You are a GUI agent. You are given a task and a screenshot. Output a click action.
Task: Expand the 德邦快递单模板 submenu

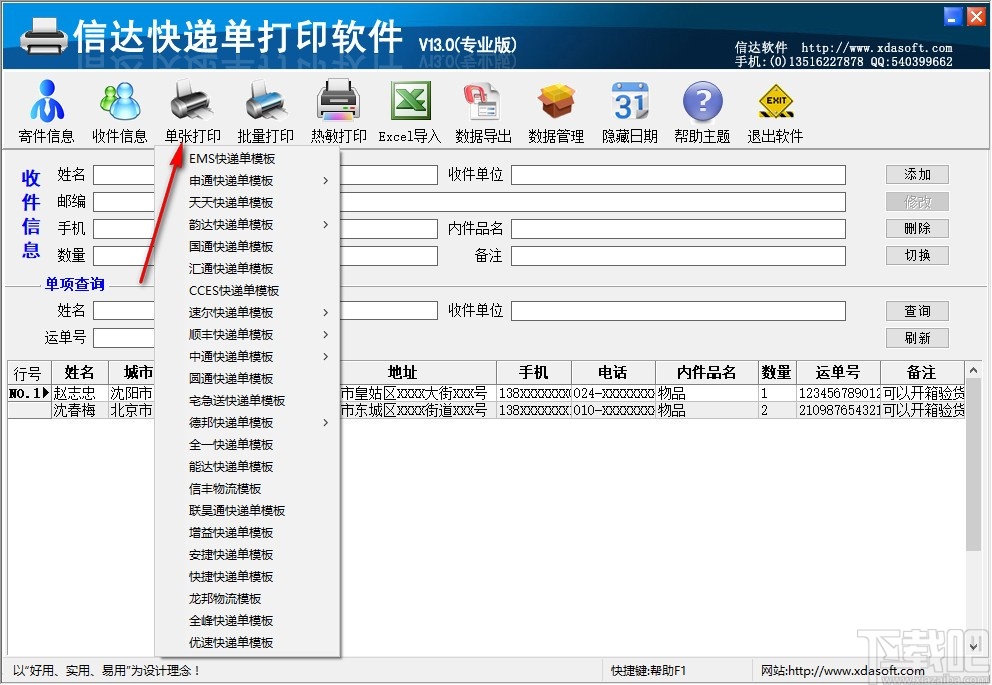tap(233, 422)
